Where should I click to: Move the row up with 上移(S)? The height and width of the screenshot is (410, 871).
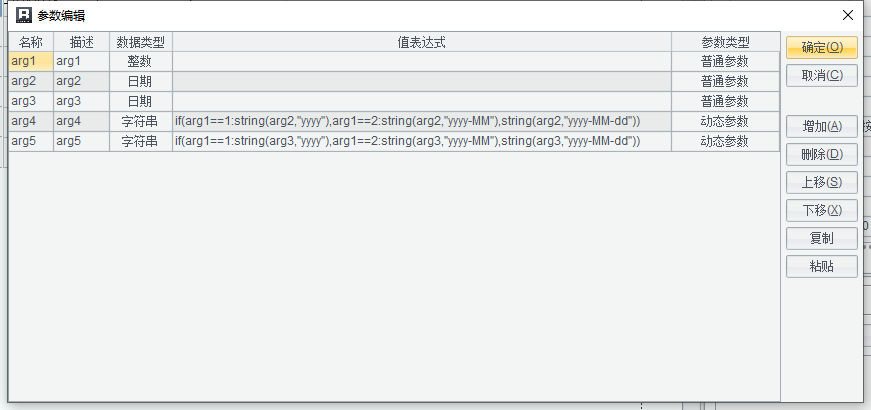click(x=821, y=183)
